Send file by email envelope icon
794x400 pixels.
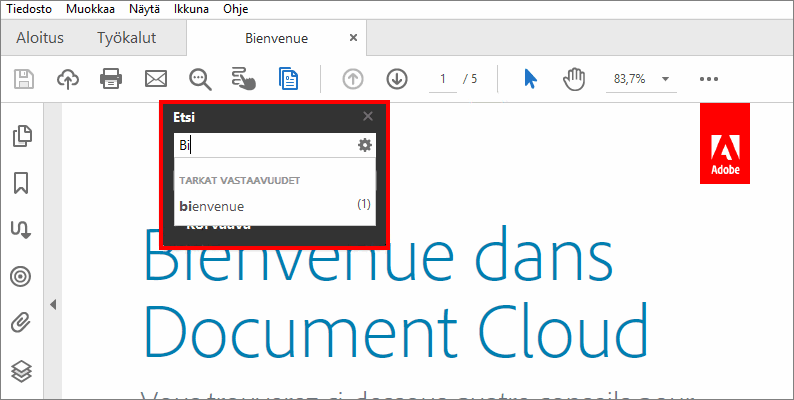pos(155,79)
